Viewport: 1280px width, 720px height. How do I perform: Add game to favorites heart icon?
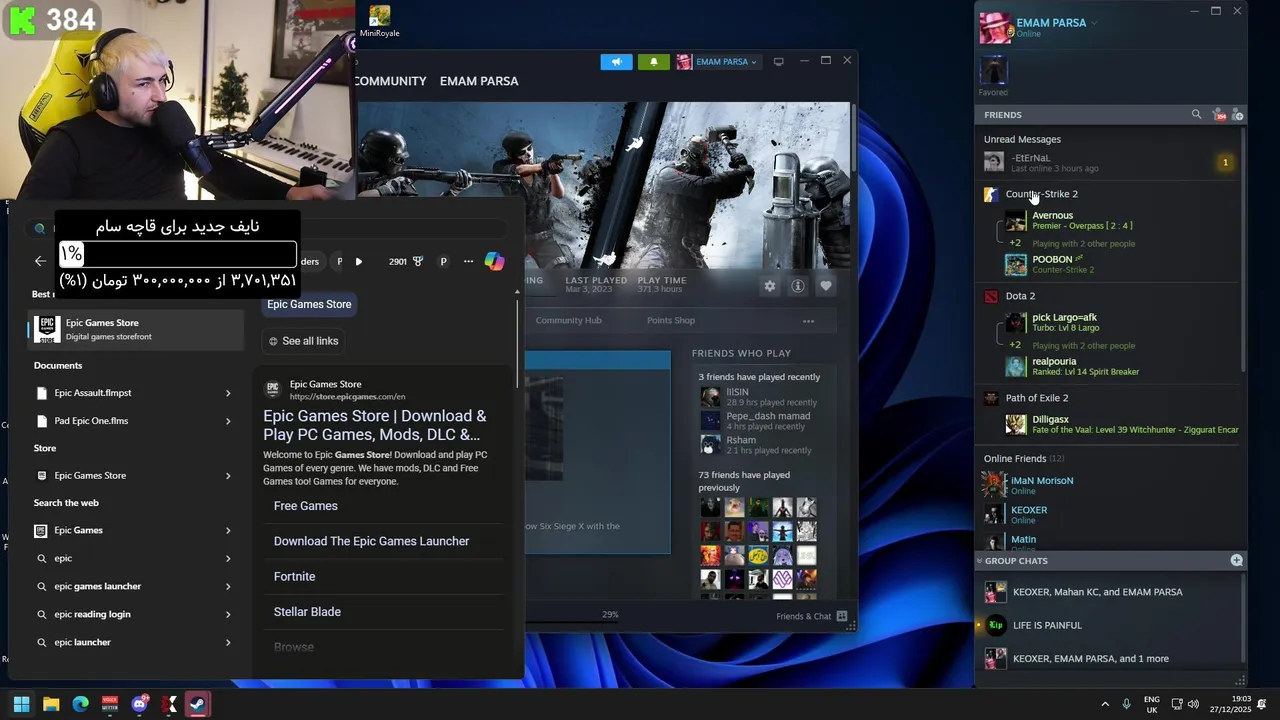(x=826, y=286)
